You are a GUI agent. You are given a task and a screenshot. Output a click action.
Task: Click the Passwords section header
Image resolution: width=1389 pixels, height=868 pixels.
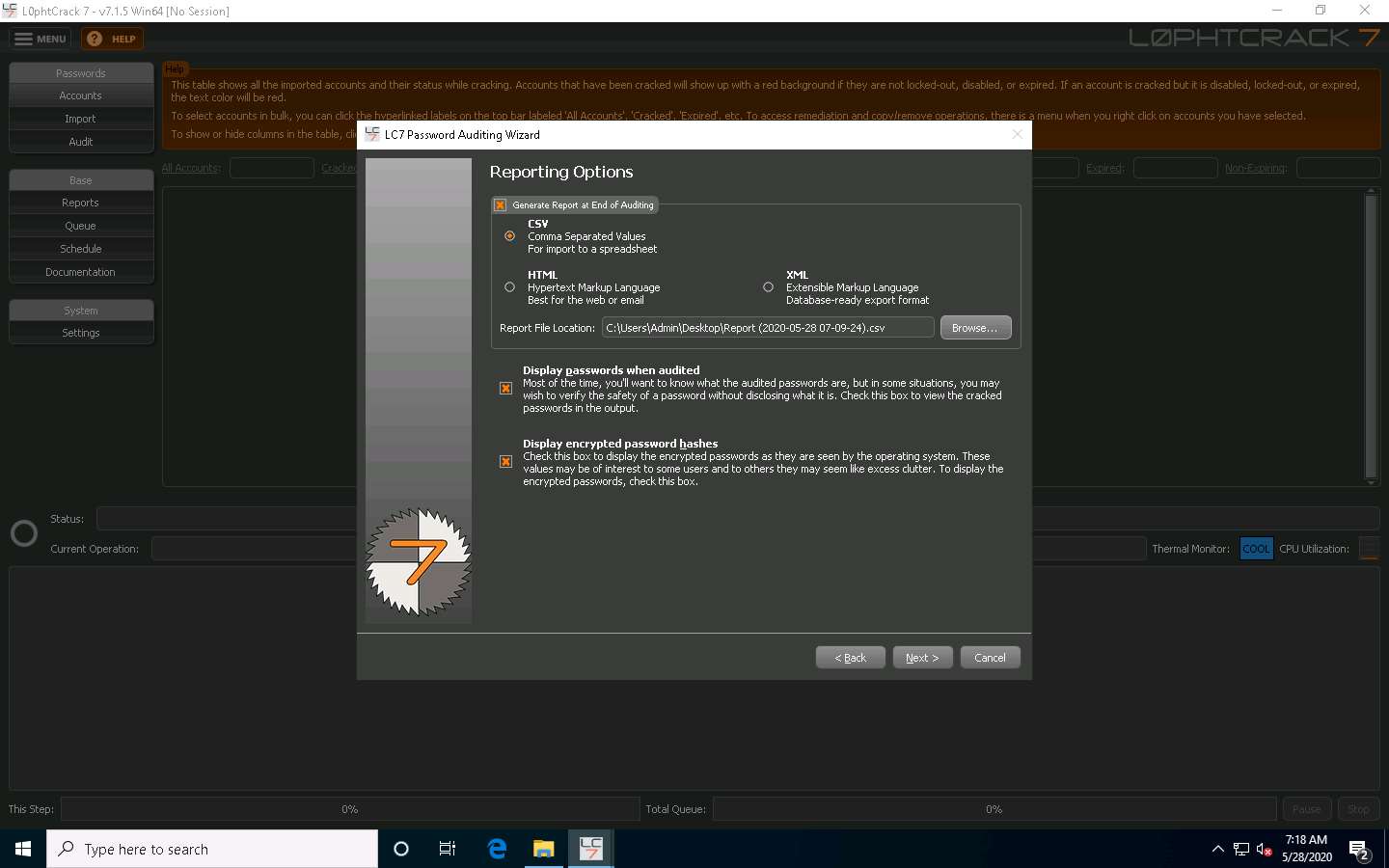pyautogui.click(x=81, y=73)
